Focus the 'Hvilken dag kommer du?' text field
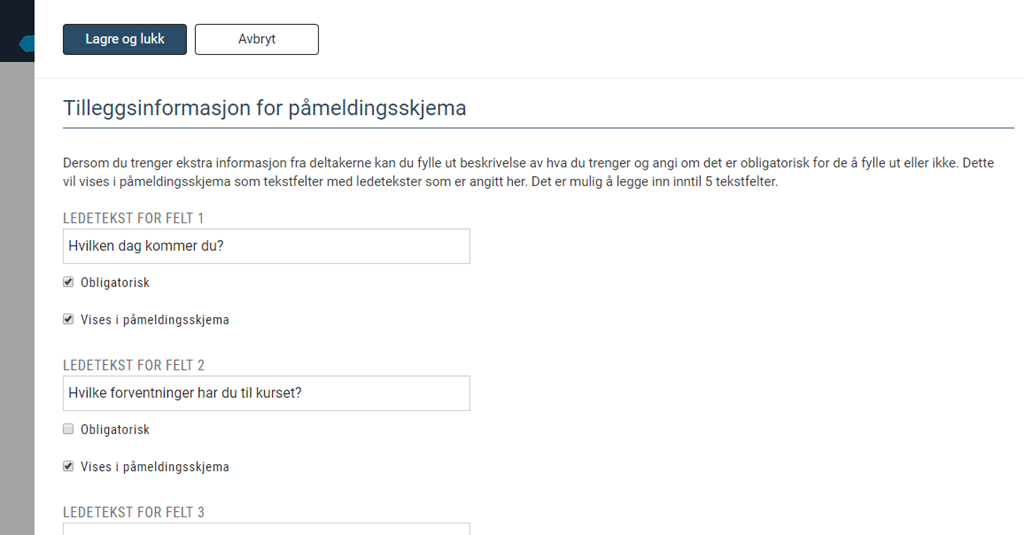The image size is (1024, 535). (x=266, y=246)
